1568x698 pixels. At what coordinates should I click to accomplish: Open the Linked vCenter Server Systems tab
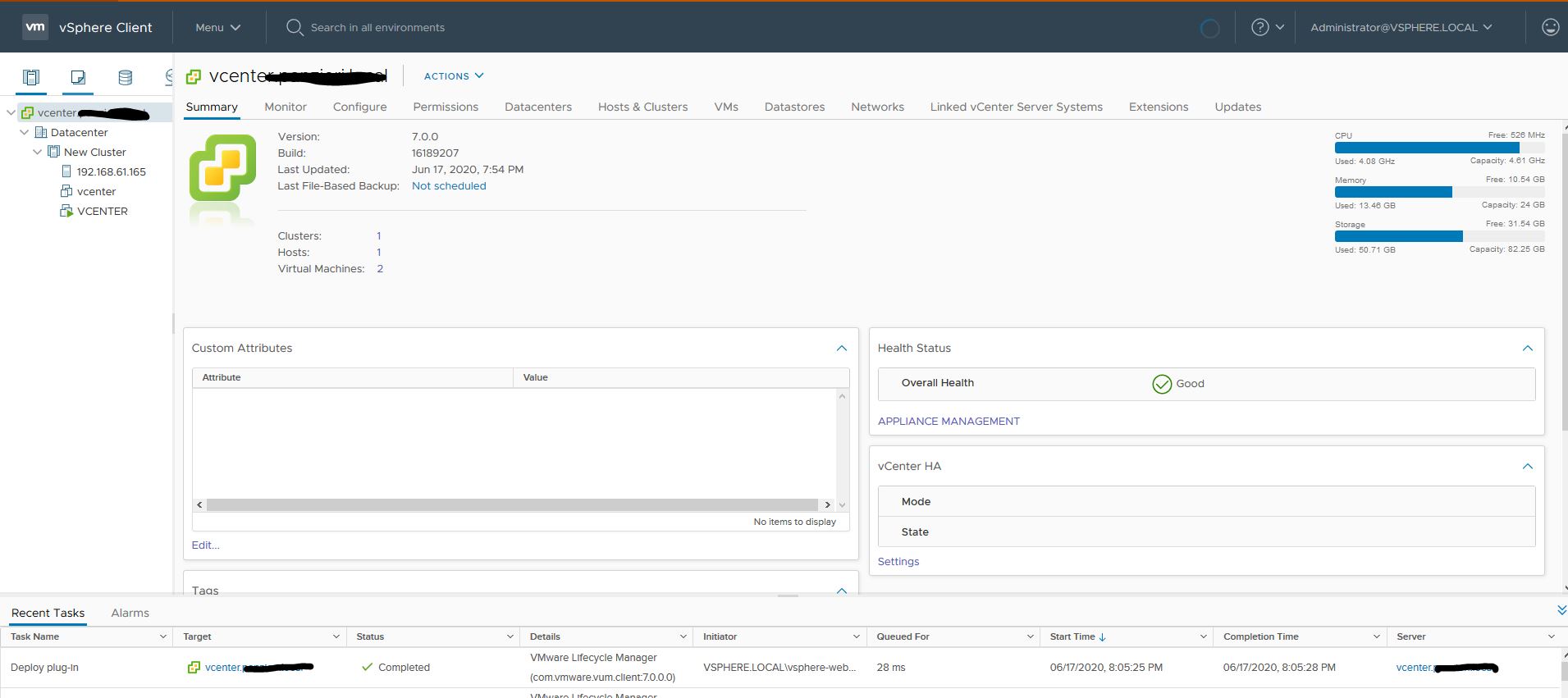(1016, 107)
